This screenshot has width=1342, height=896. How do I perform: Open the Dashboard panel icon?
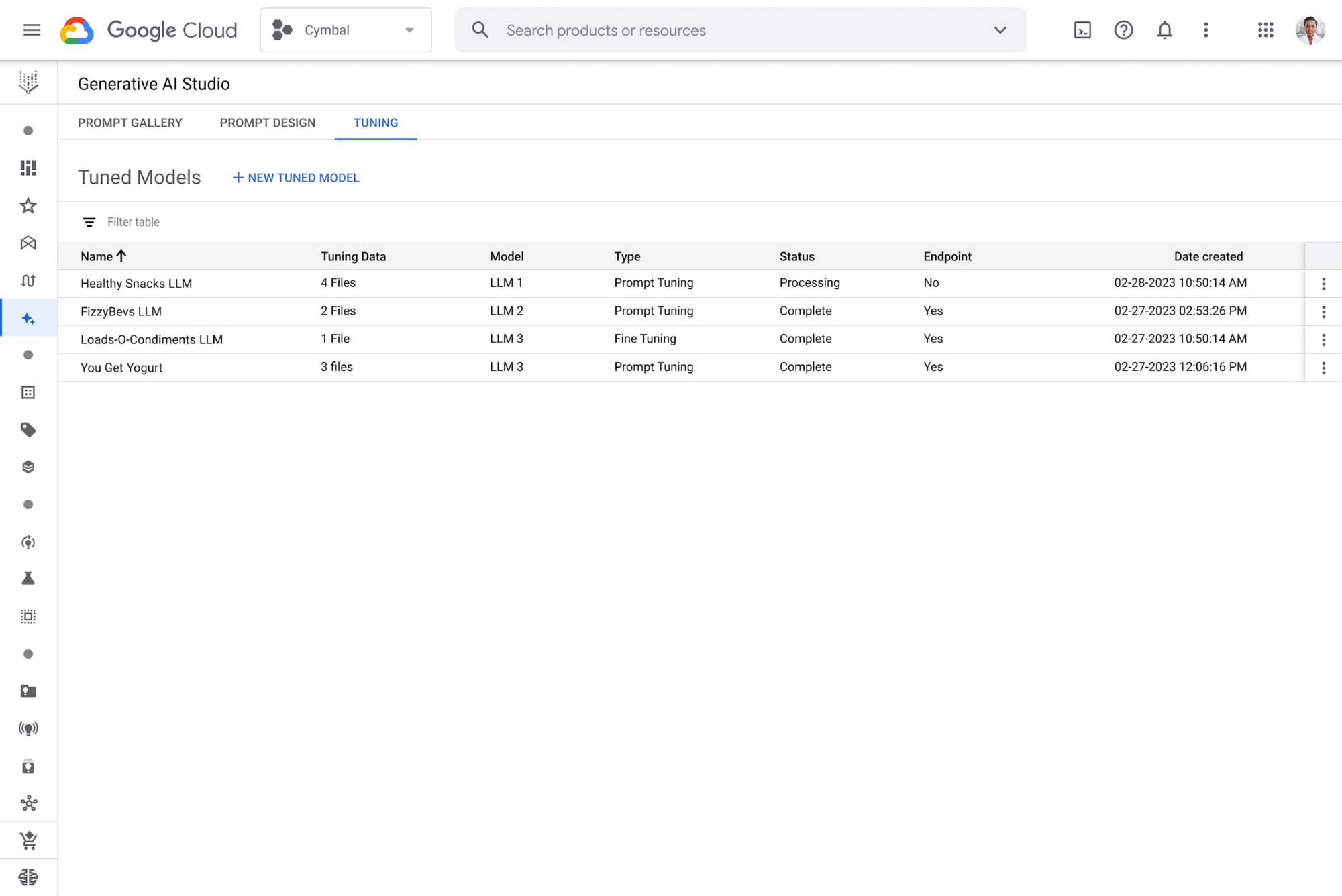click(28, 168)
